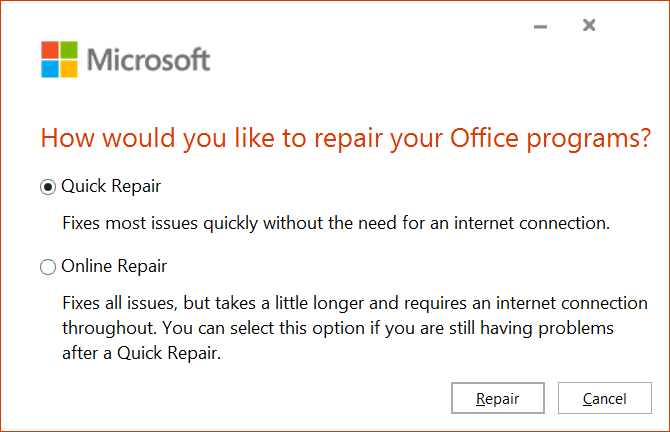The image size is (670, 432).
Task: Click the word 'programs?' in heading
Action: (x=588, y=140)
